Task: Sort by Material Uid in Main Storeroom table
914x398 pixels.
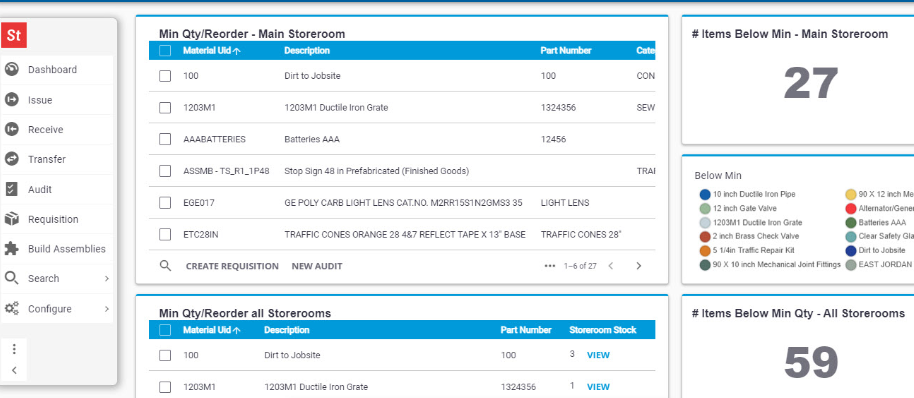Action: click(212, 51)
